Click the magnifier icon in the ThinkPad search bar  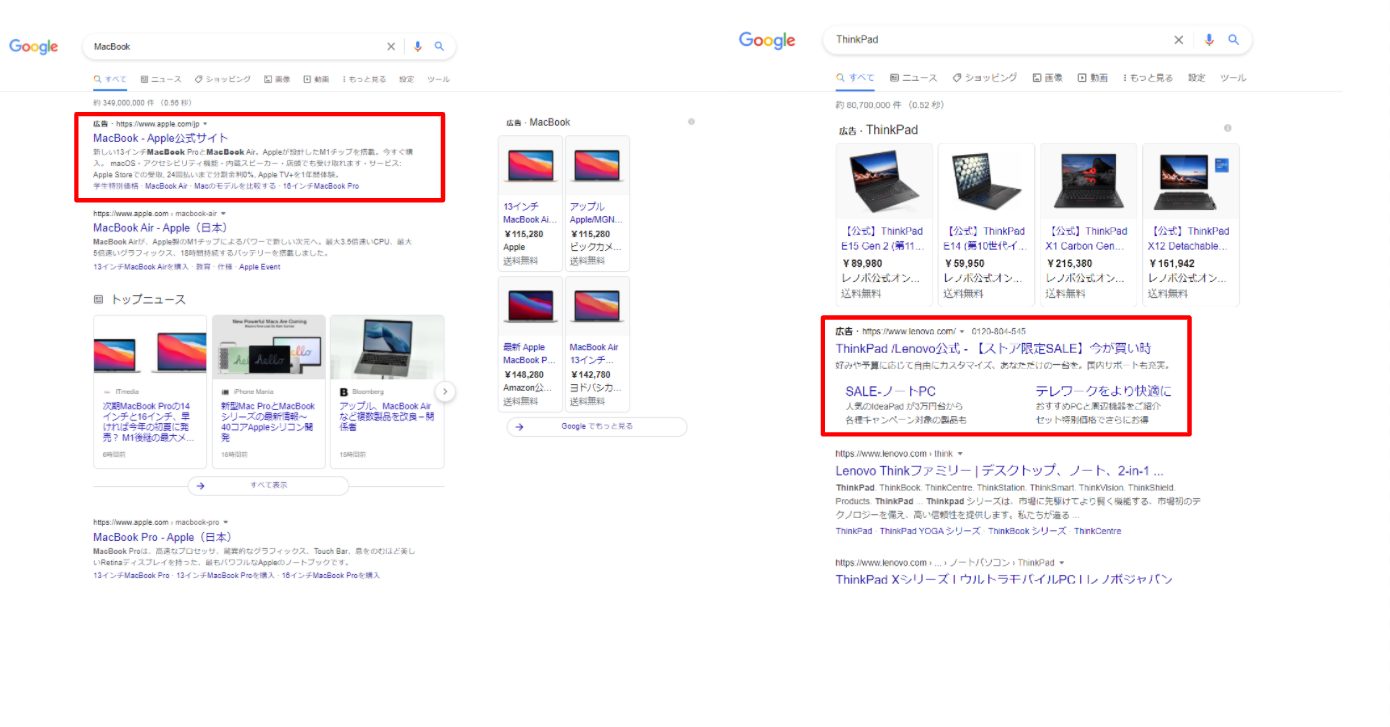click(x=1234, y=40)
